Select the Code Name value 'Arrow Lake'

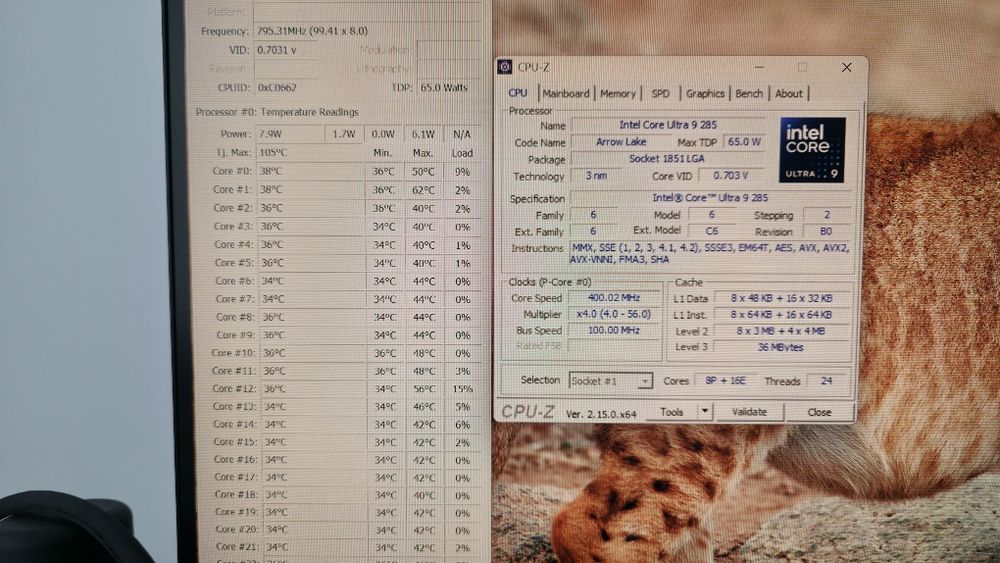621,142
